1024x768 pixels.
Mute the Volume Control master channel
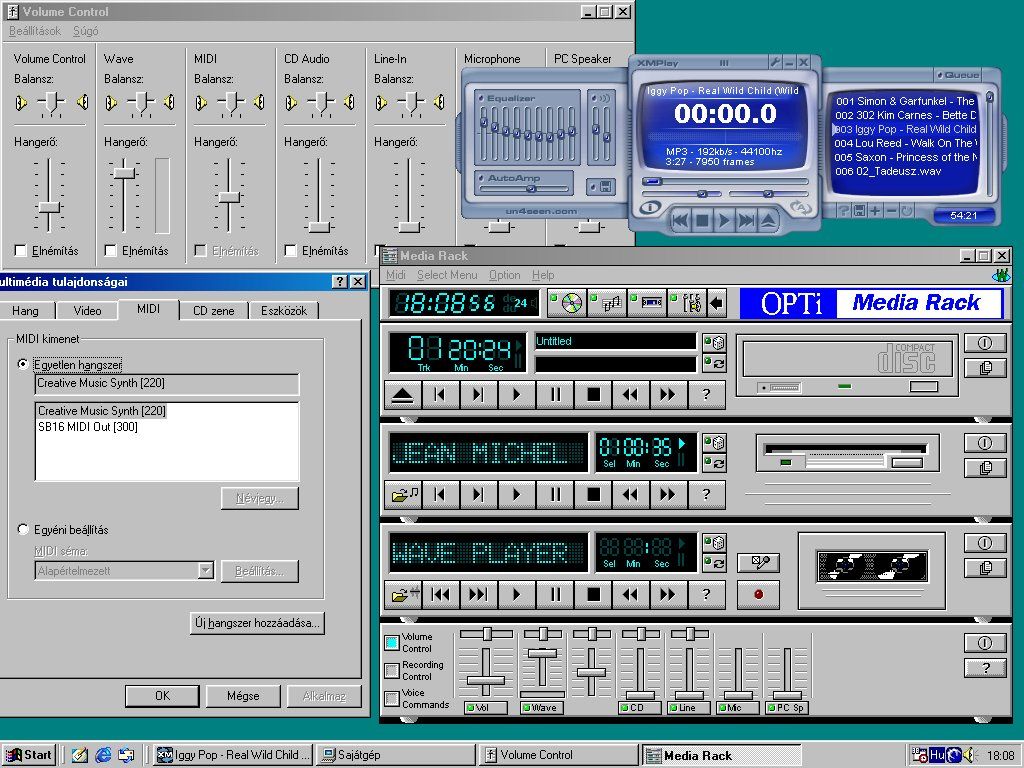(x=21, y=251)
